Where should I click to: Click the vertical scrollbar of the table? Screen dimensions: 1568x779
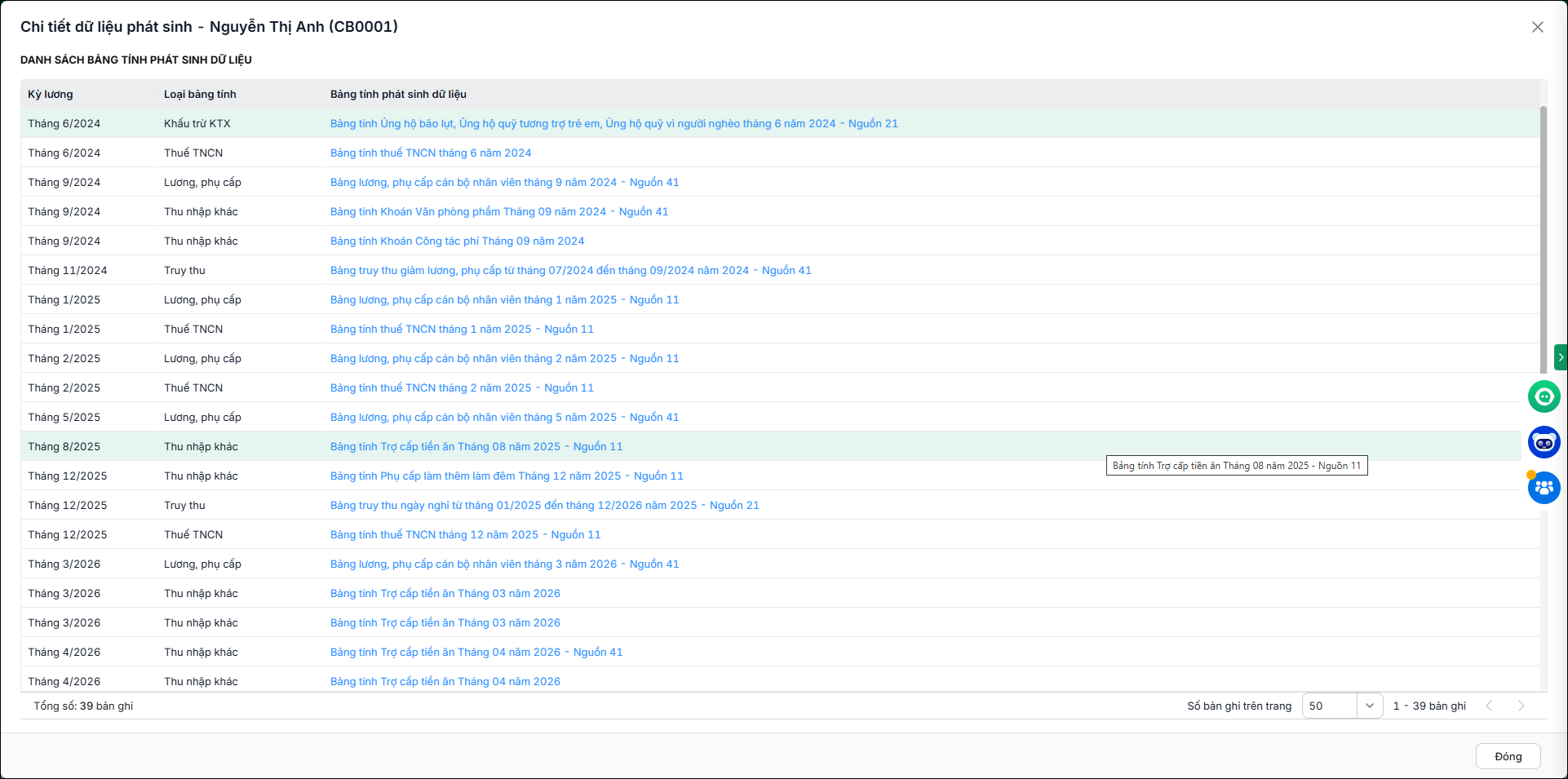pyautogui.click(x=1543, y=239)
